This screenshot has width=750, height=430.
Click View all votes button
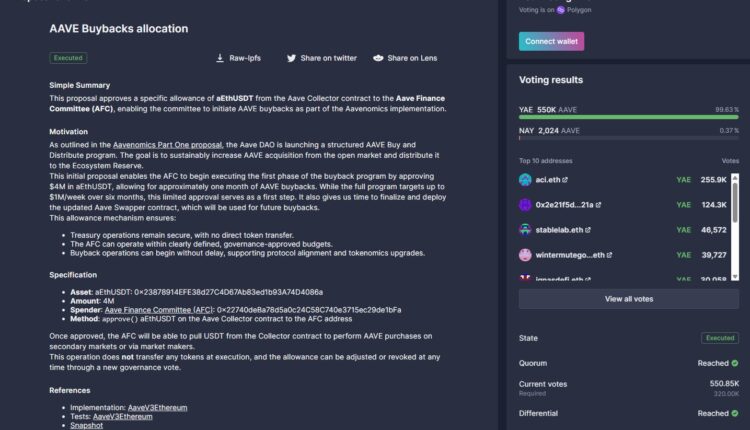pyautogui.click(x=629, y=299)
